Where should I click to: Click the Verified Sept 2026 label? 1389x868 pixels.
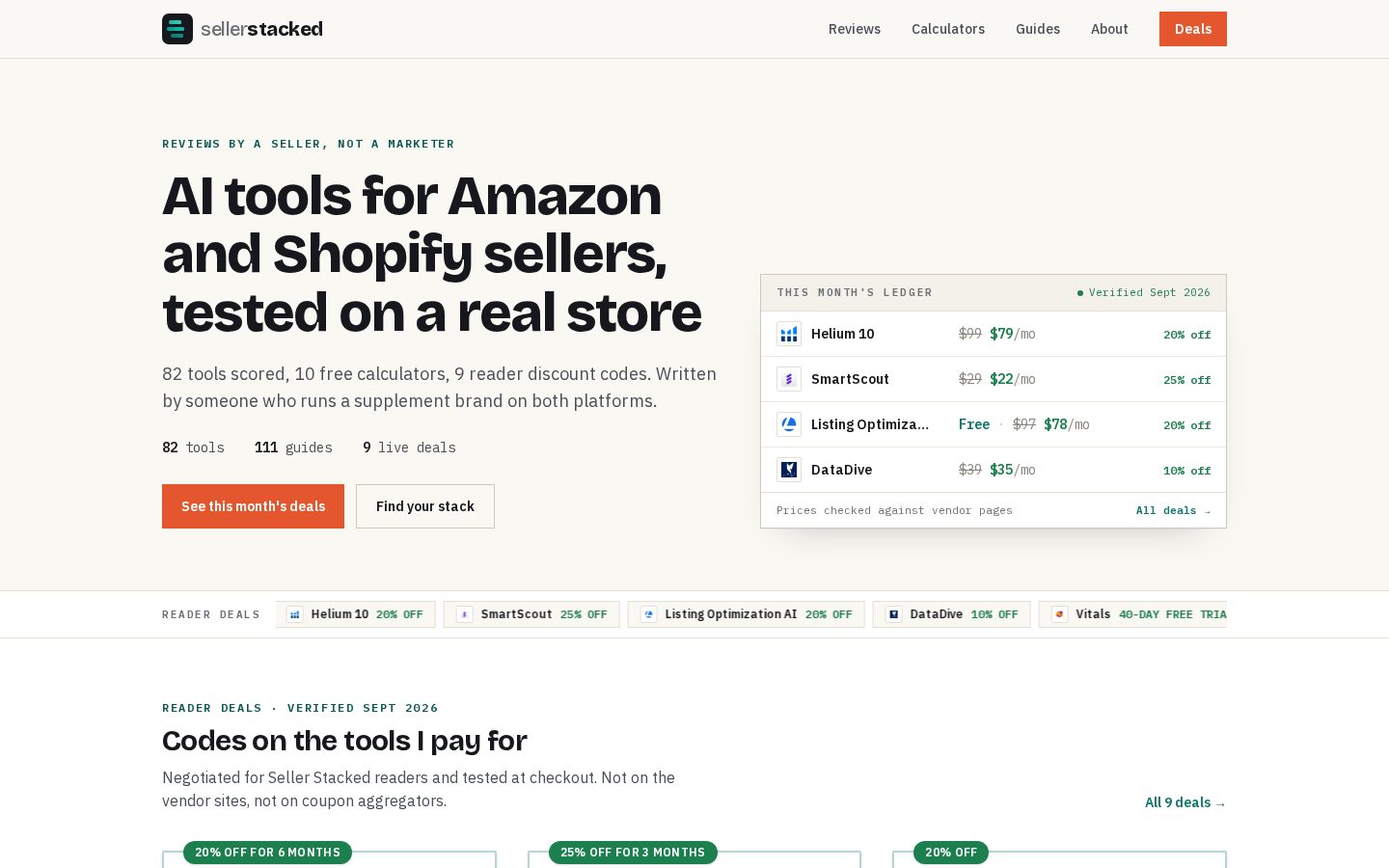[x=1144, y=292]
